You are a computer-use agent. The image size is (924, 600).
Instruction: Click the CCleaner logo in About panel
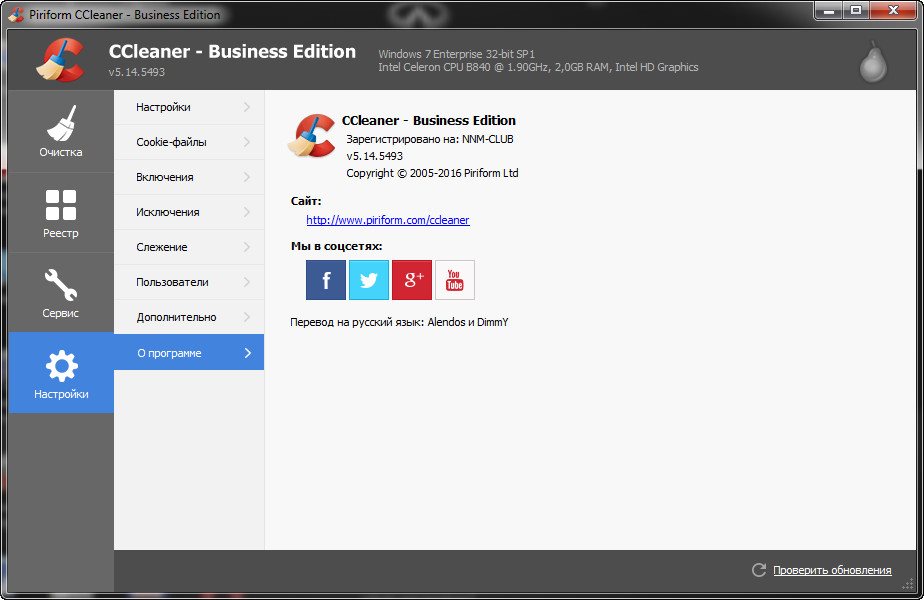pos(312,136)
